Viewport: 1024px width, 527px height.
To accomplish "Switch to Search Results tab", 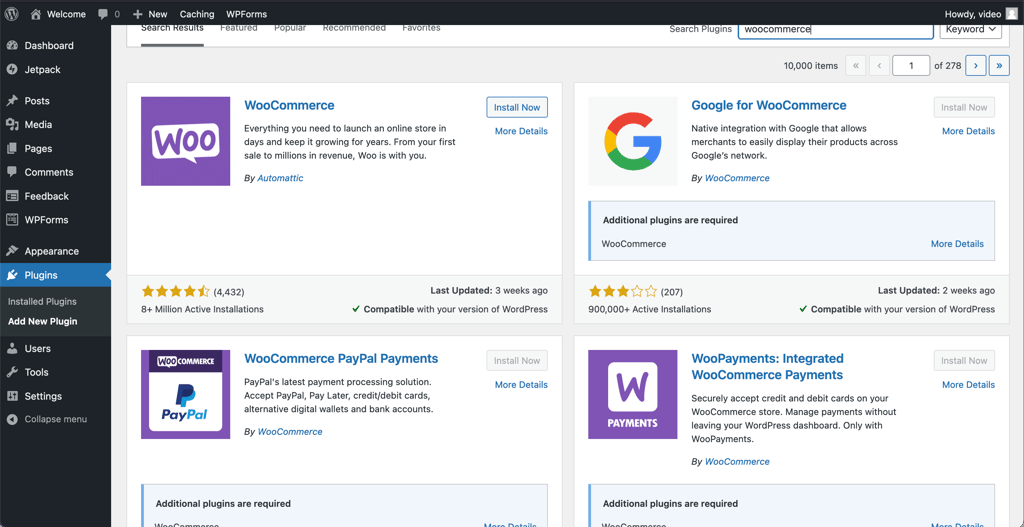I will pyautogui.click(x=172, y=28).
